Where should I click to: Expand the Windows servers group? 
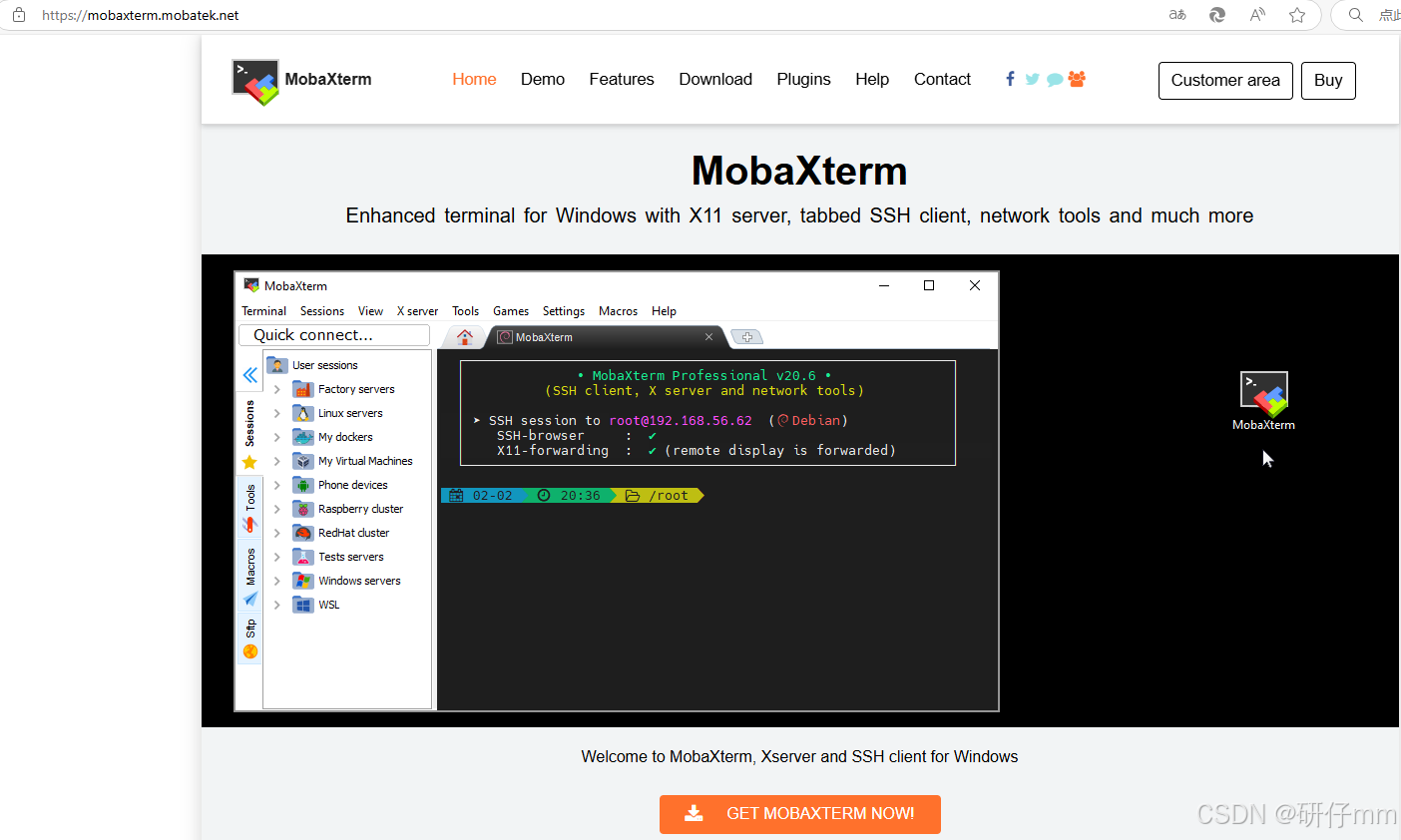[x=276, y=580]
